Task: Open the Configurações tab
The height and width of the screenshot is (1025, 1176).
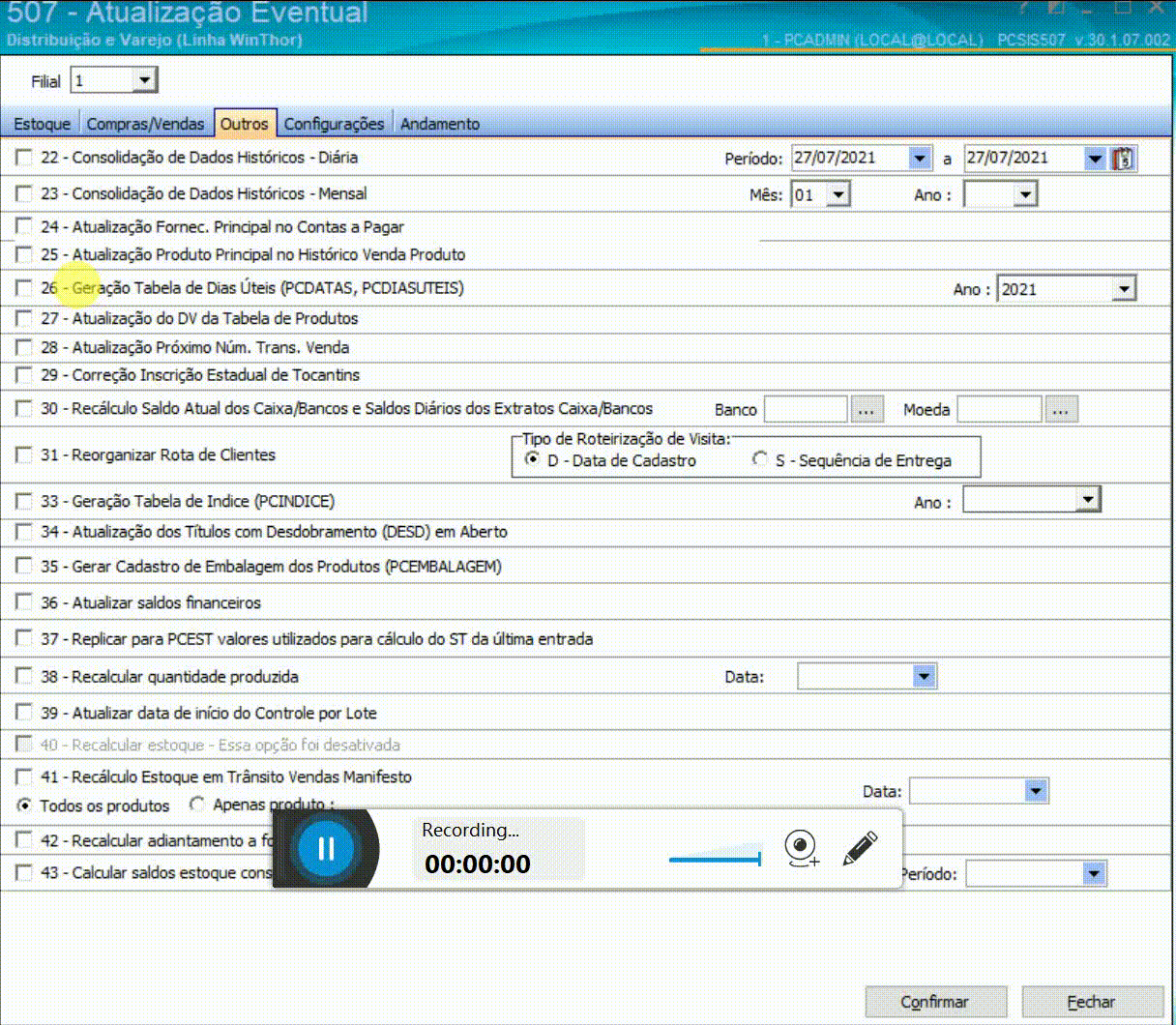Action: 334,124
